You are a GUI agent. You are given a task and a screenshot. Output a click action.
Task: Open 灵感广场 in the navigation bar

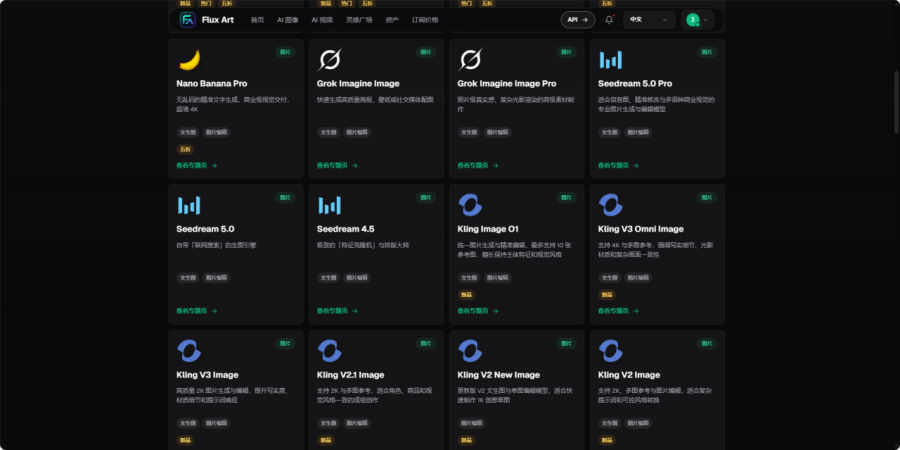[359, 20]
